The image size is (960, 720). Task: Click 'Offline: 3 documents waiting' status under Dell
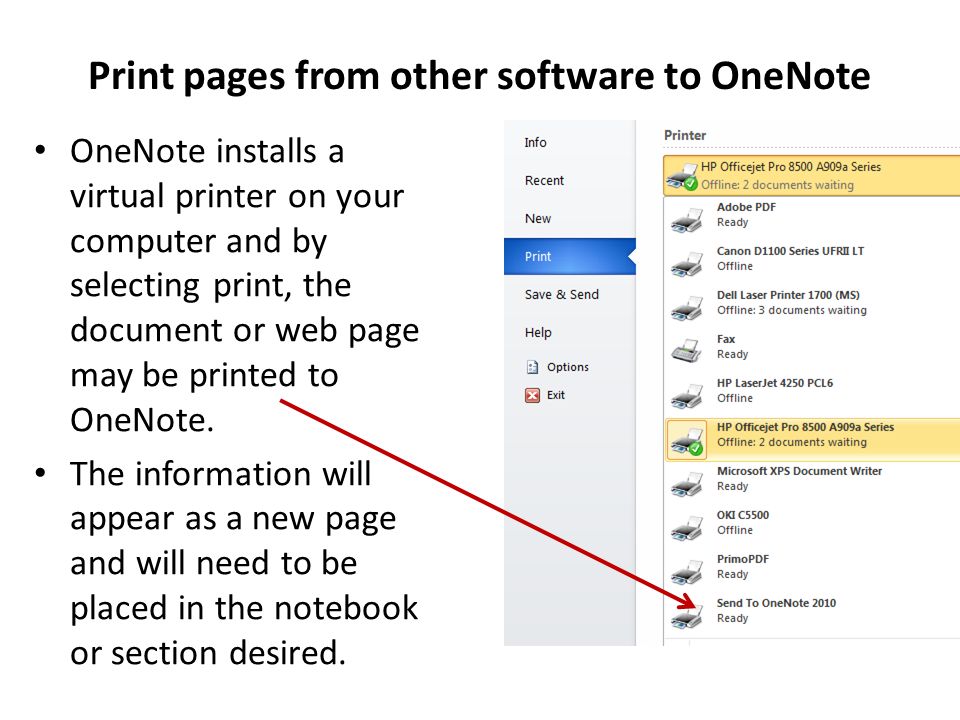pos(792,310)
